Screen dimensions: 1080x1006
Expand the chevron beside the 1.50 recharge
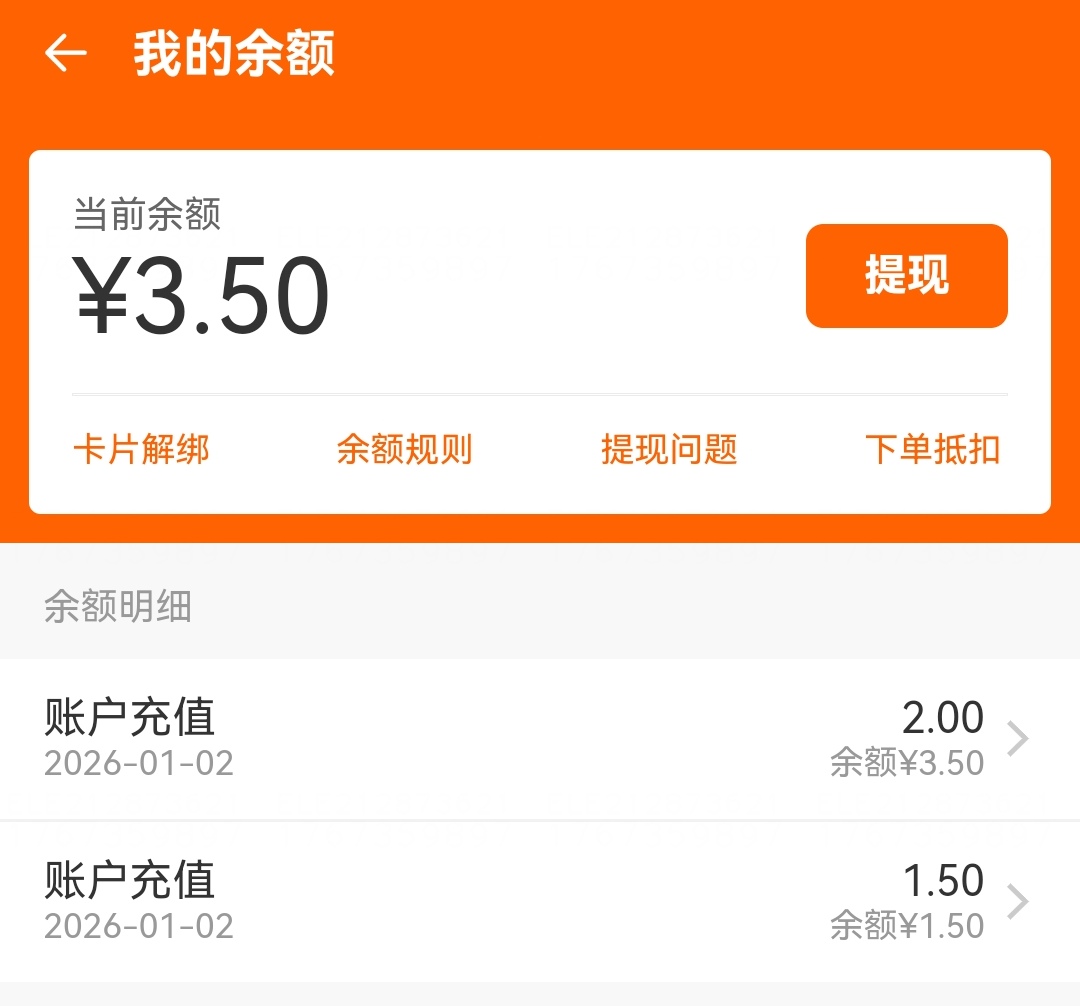[1018, 901]
